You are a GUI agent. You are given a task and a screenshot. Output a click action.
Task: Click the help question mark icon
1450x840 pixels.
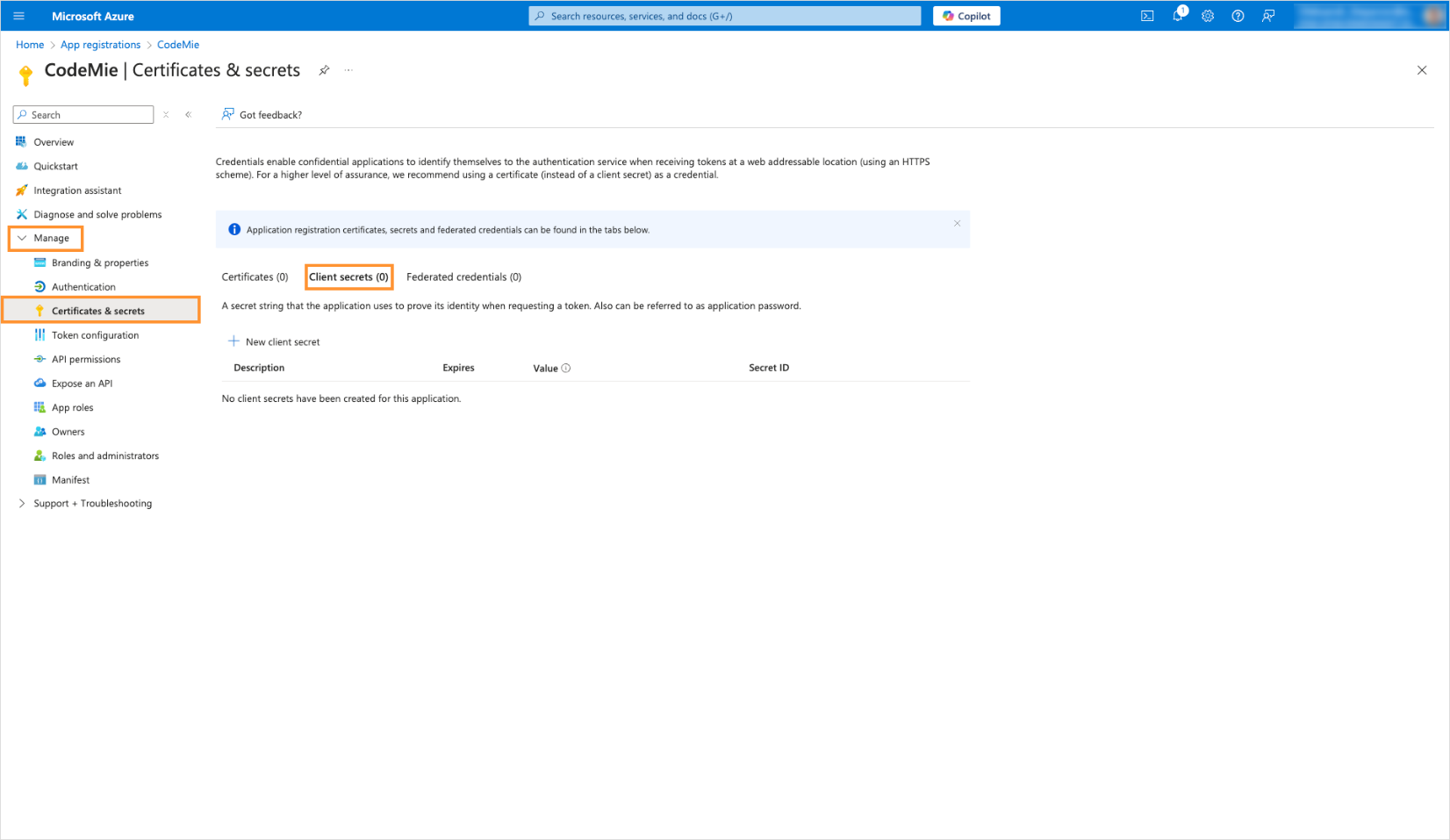click(x=1238, y=16)
